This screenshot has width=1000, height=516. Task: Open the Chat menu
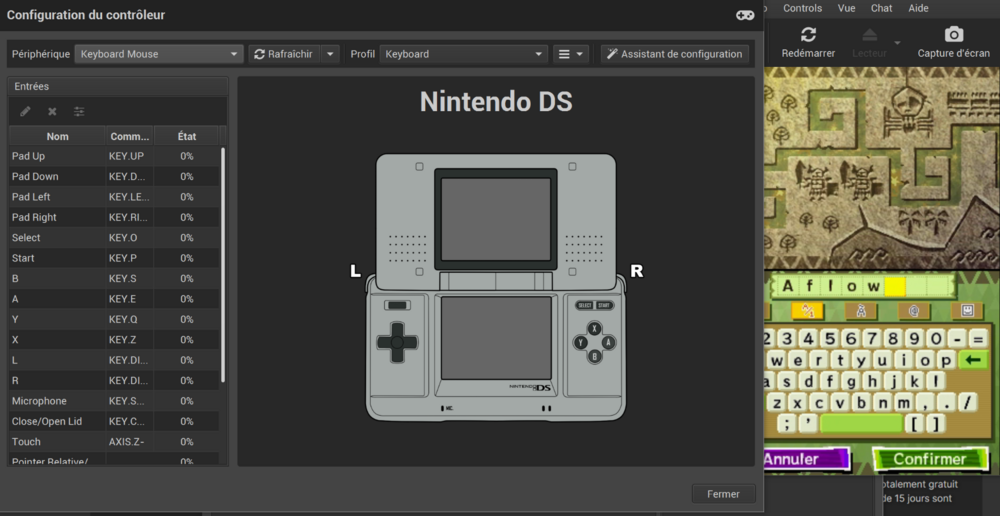(881, 8)
